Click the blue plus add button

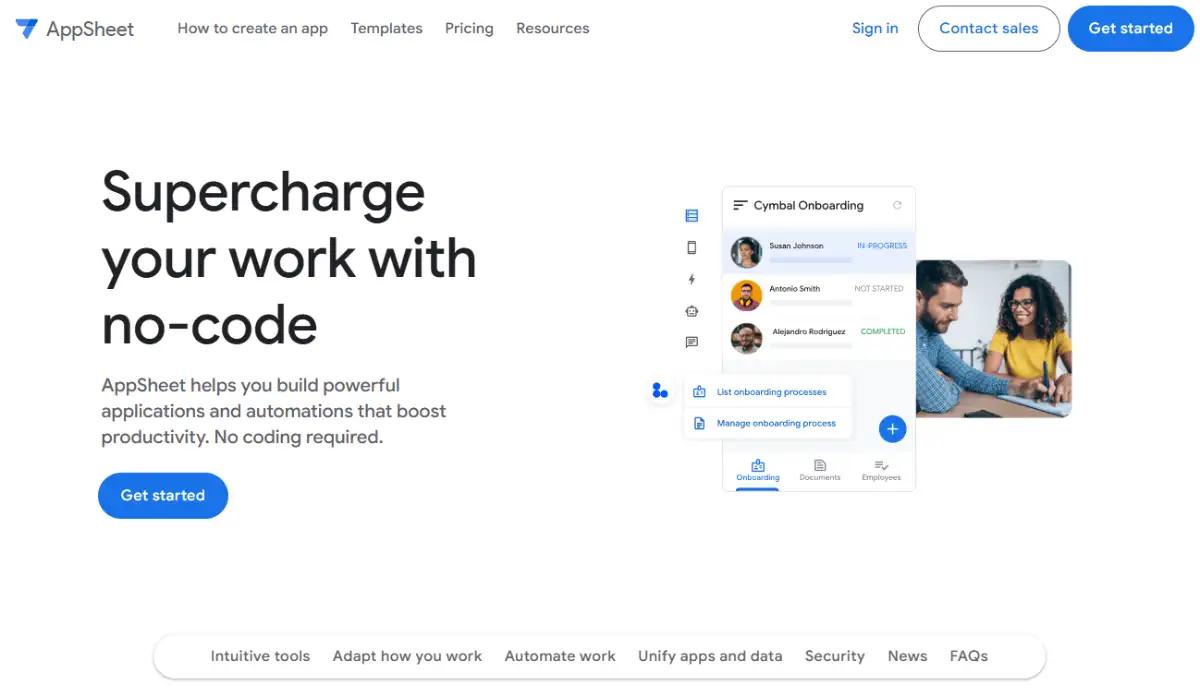pos(892,429)
